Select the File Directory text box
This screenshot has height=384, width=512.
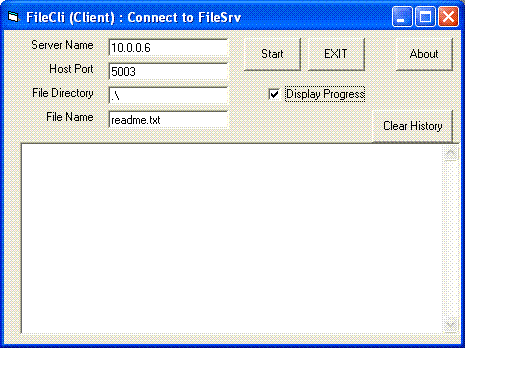pos(168,96)
